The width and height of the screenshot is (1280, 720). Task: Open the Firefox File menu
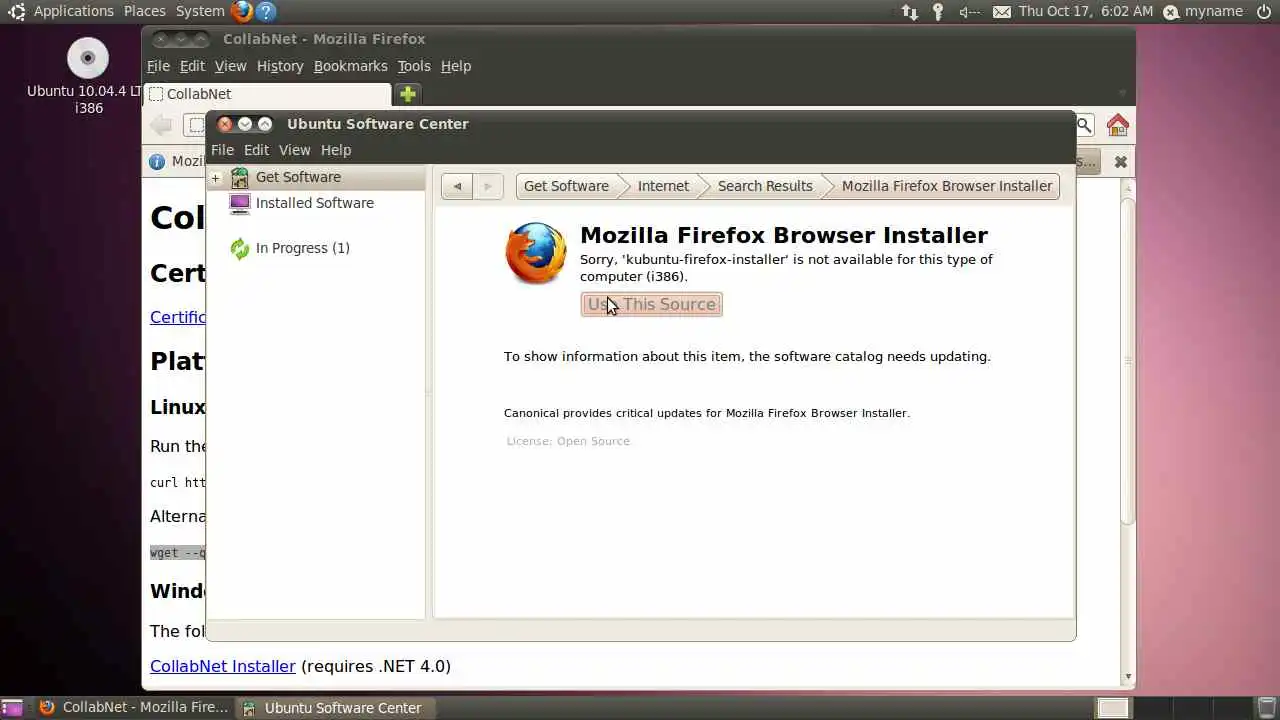click(158, 66)
